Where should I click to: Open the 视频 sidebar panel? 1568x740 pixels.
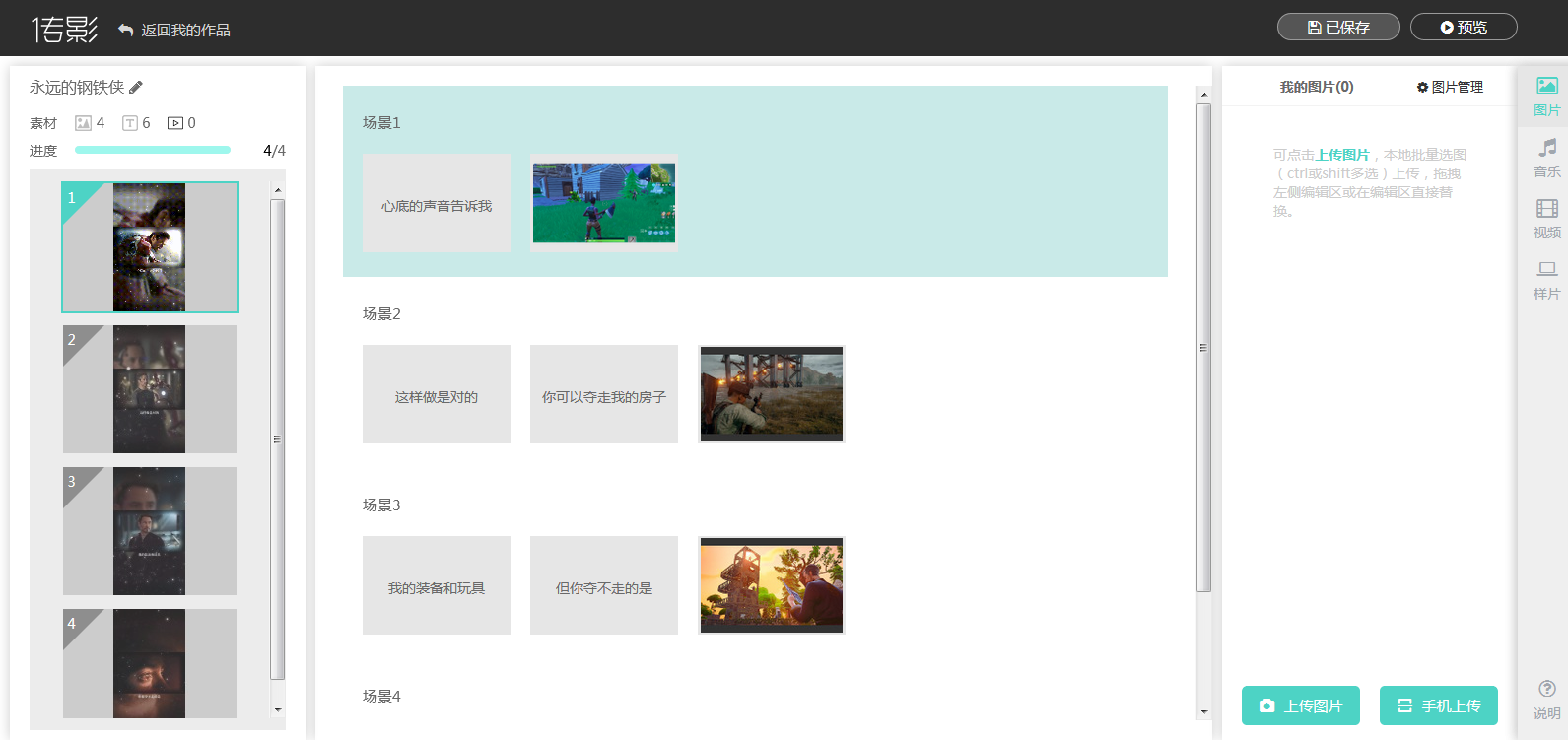pos(1546,219)
